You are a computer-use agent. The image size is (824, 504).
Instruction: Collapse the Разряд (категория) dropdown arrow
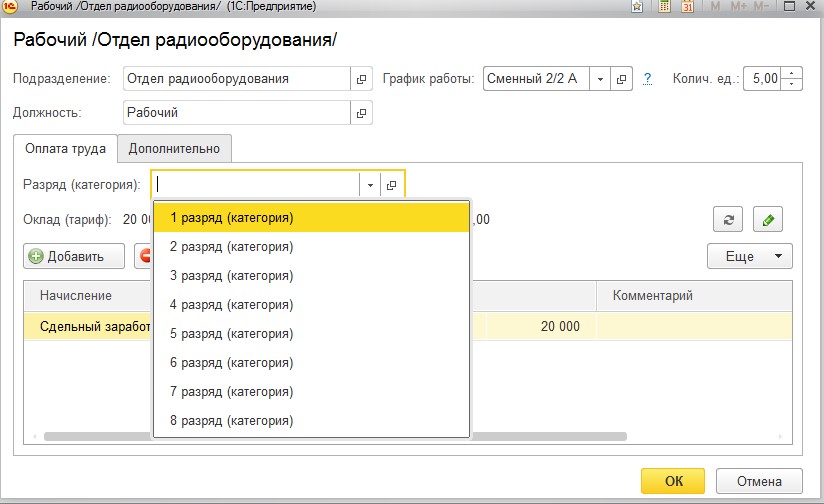pyautogui.click(x=370, y=185)
